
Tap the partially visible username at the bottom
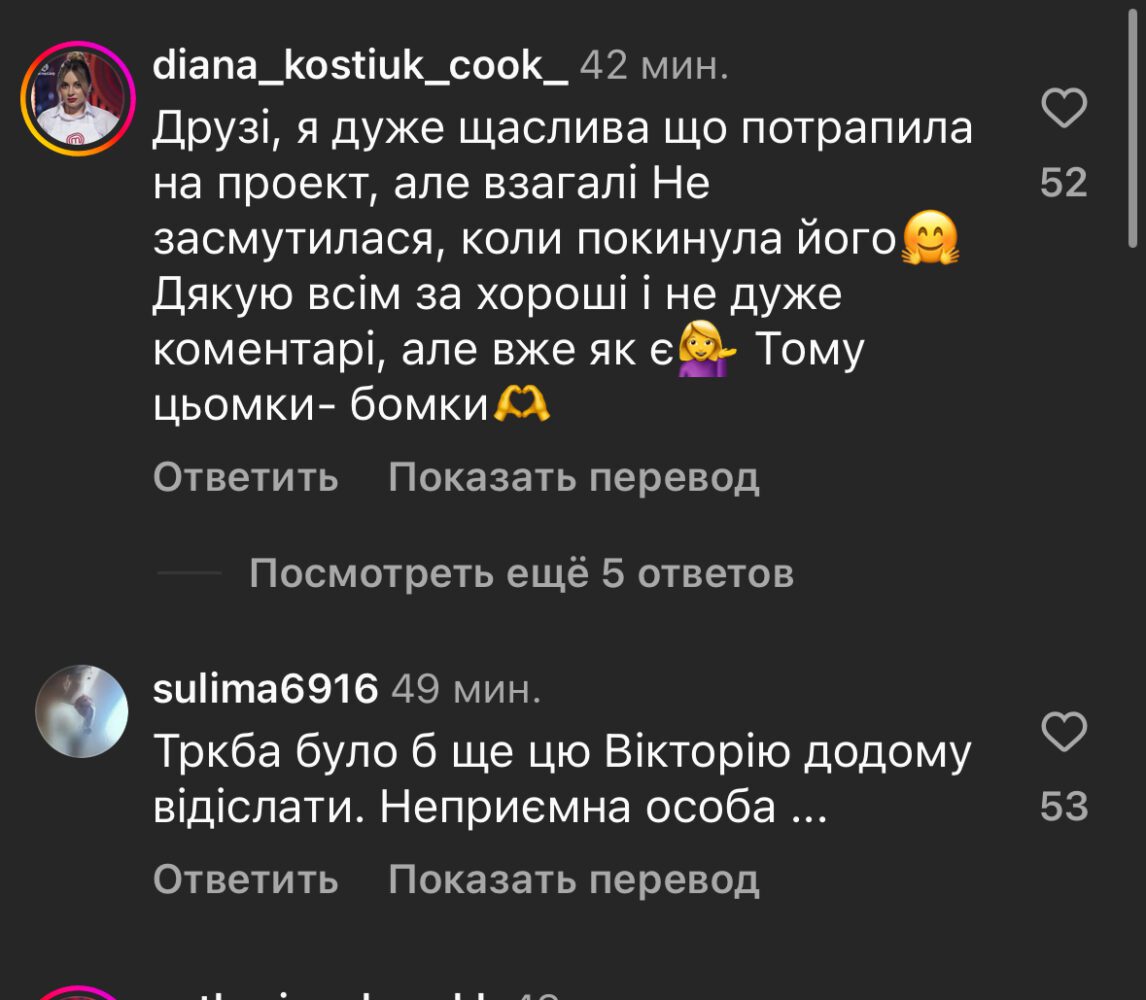[330, 993]
